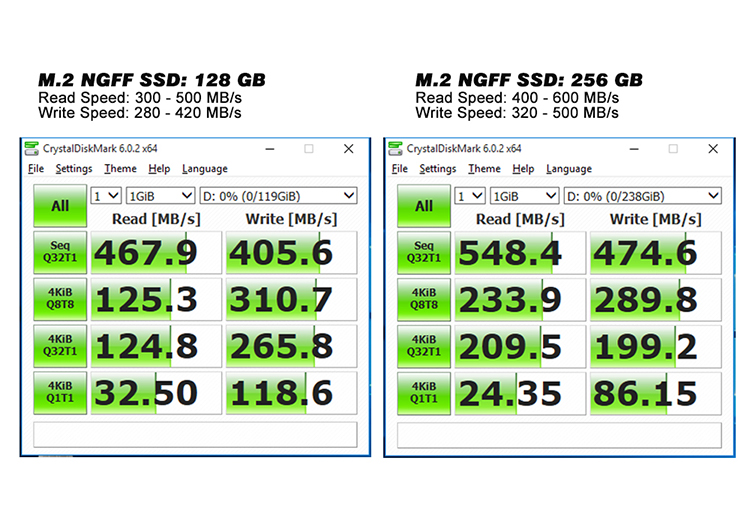Click the 32.50 read result
This screenshot has height=527, width=750.
(156, 393)
